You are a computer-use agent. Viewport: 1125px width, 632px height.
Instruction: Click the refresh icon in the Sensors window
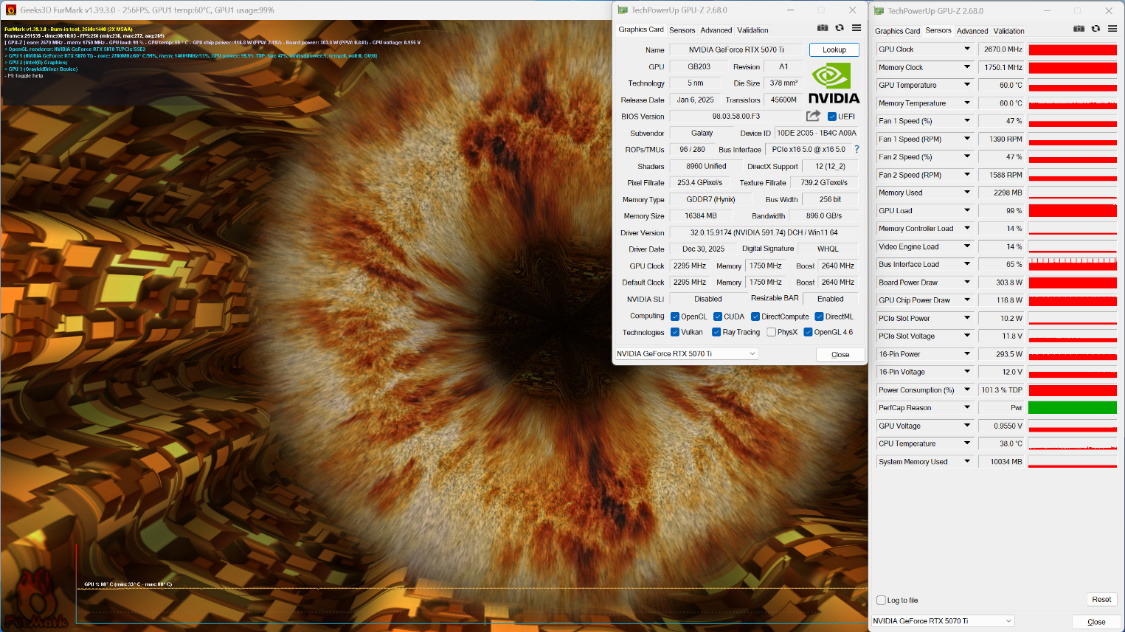1096,29
